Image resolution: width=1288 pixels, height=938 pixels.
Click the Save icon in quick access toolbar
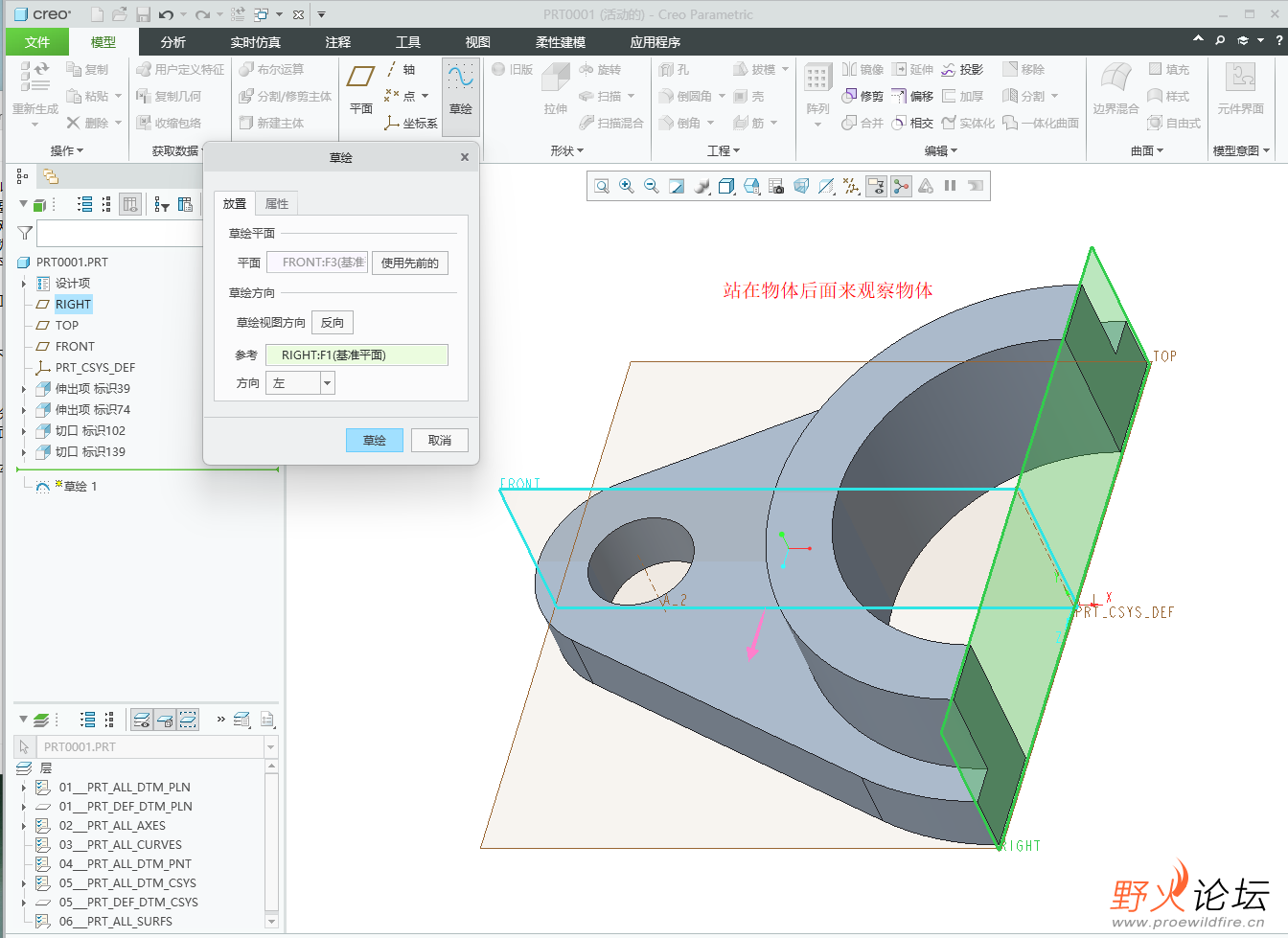143,14
